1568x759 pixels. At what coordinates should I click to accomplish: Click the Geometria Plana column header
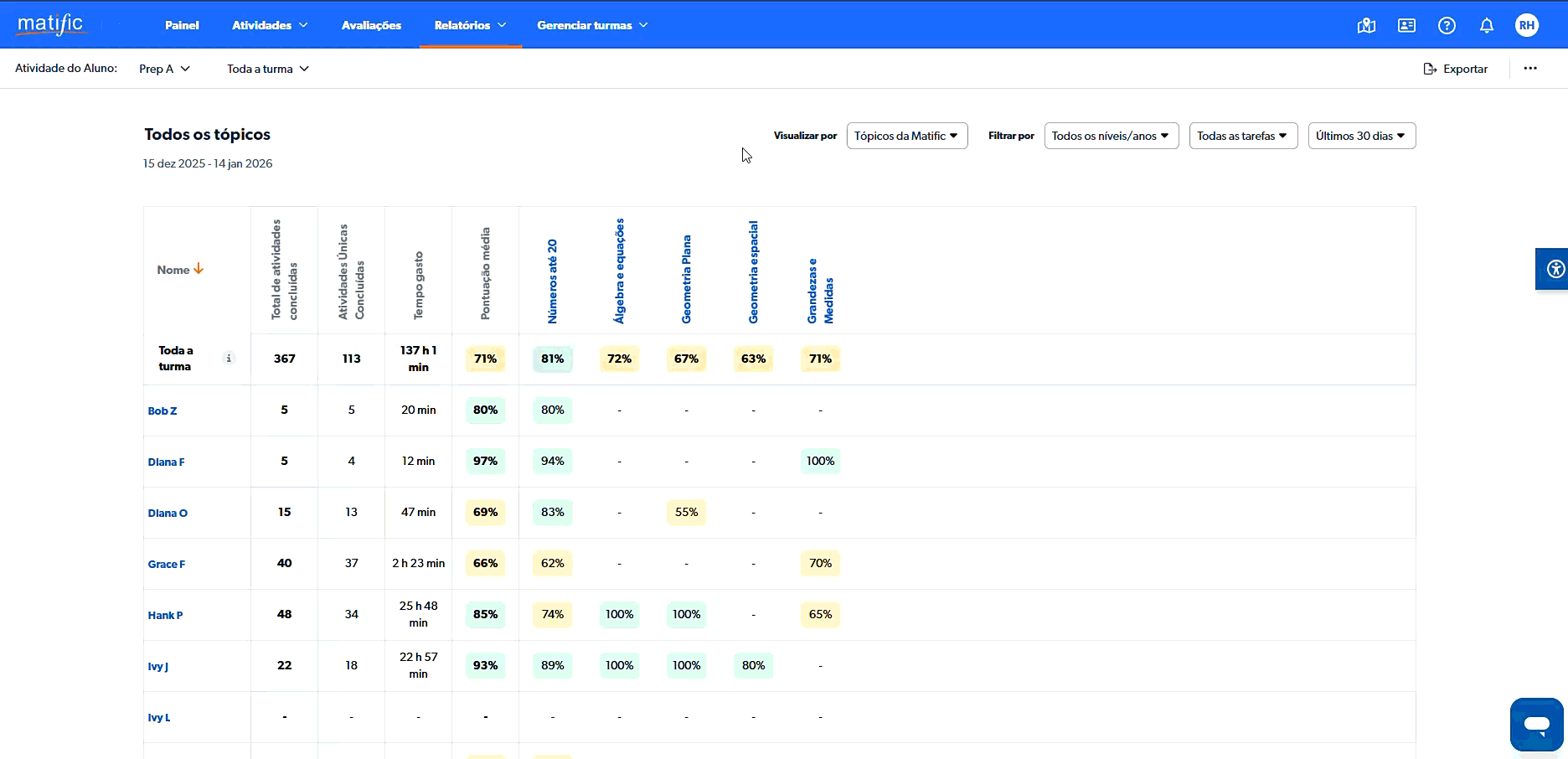tap(686, 279)
